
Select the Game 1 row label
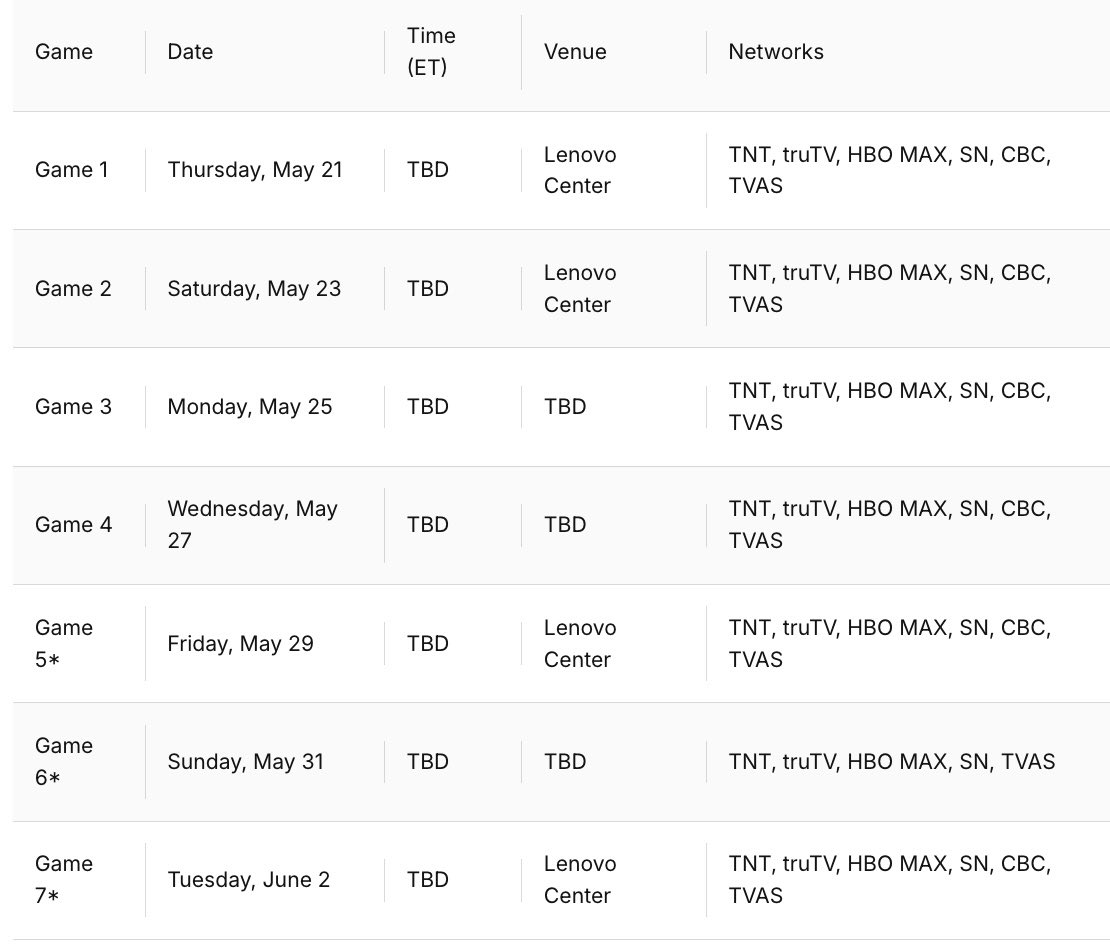(71, 170)
